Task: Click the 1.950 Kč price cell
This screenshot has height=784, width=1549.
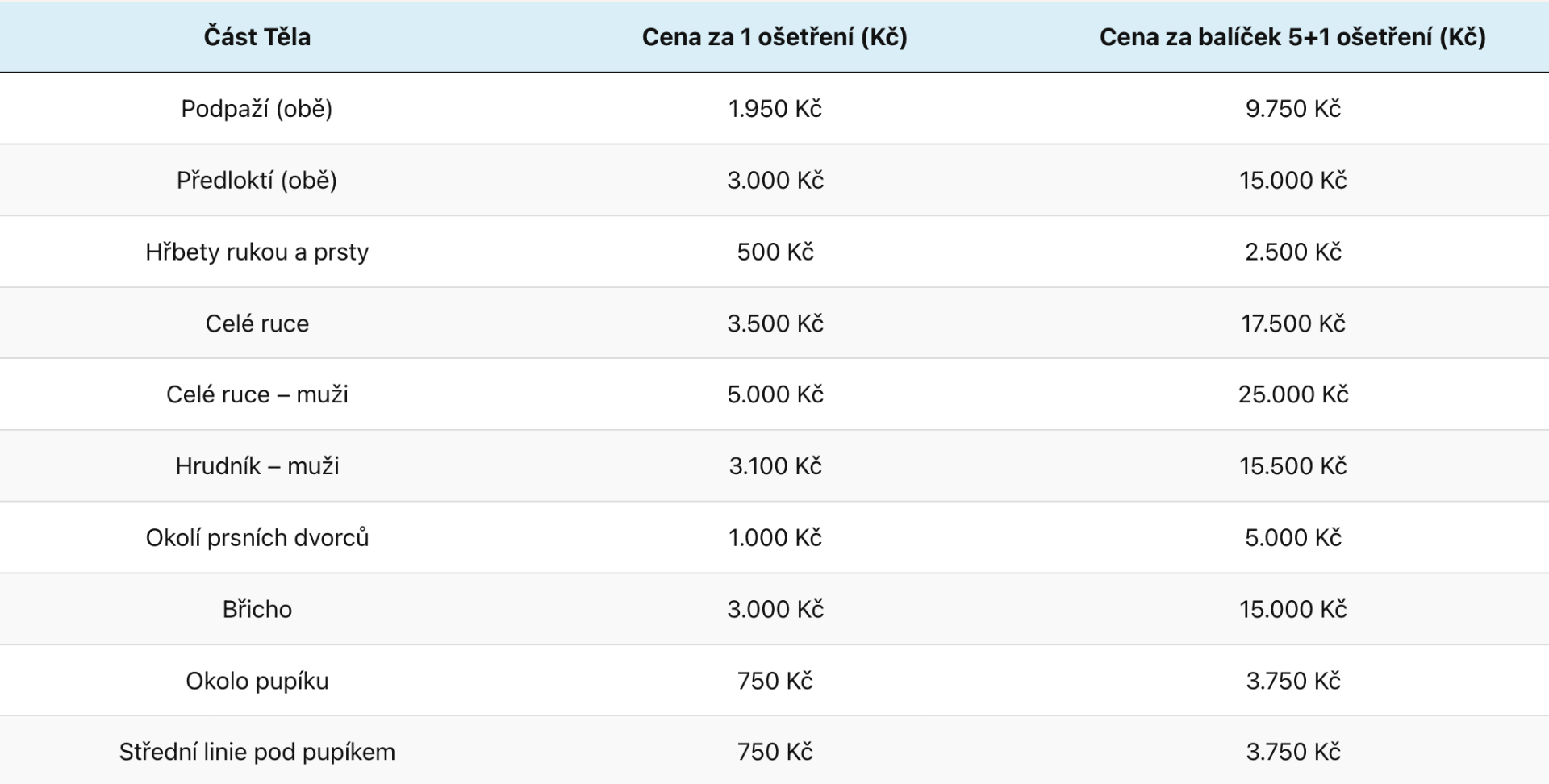Action: pyautogui.click(x=774, y=109)
